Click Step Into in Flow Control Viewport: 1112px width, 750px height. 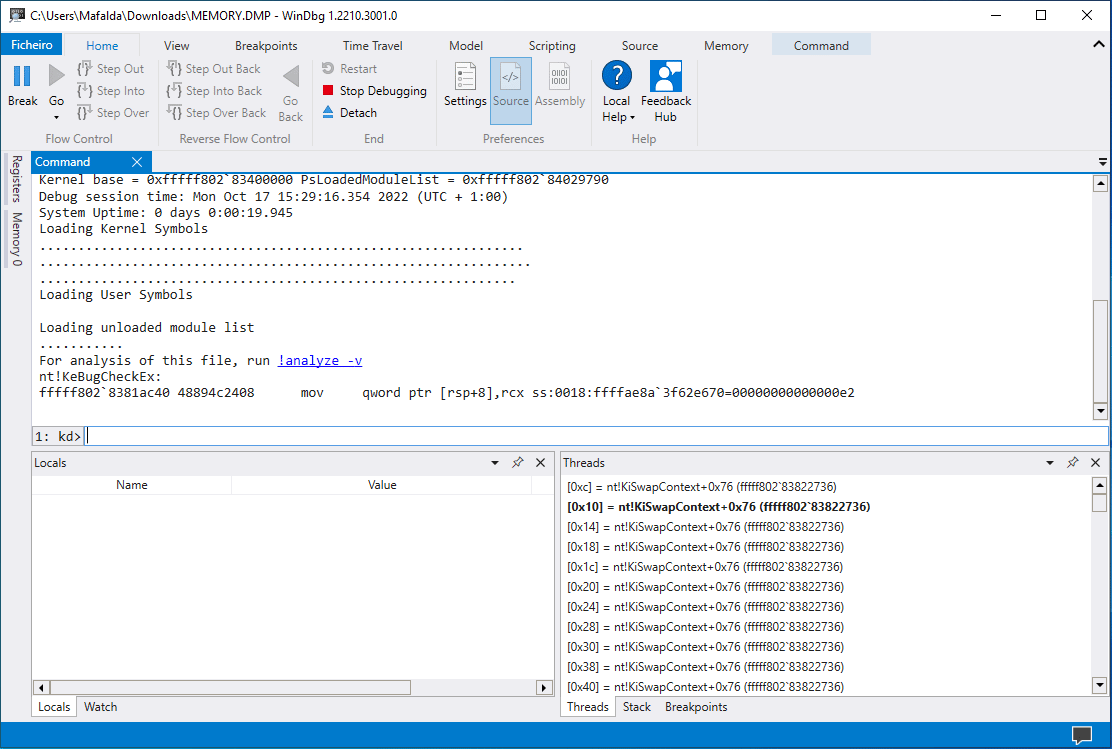(x=111, y=91)
